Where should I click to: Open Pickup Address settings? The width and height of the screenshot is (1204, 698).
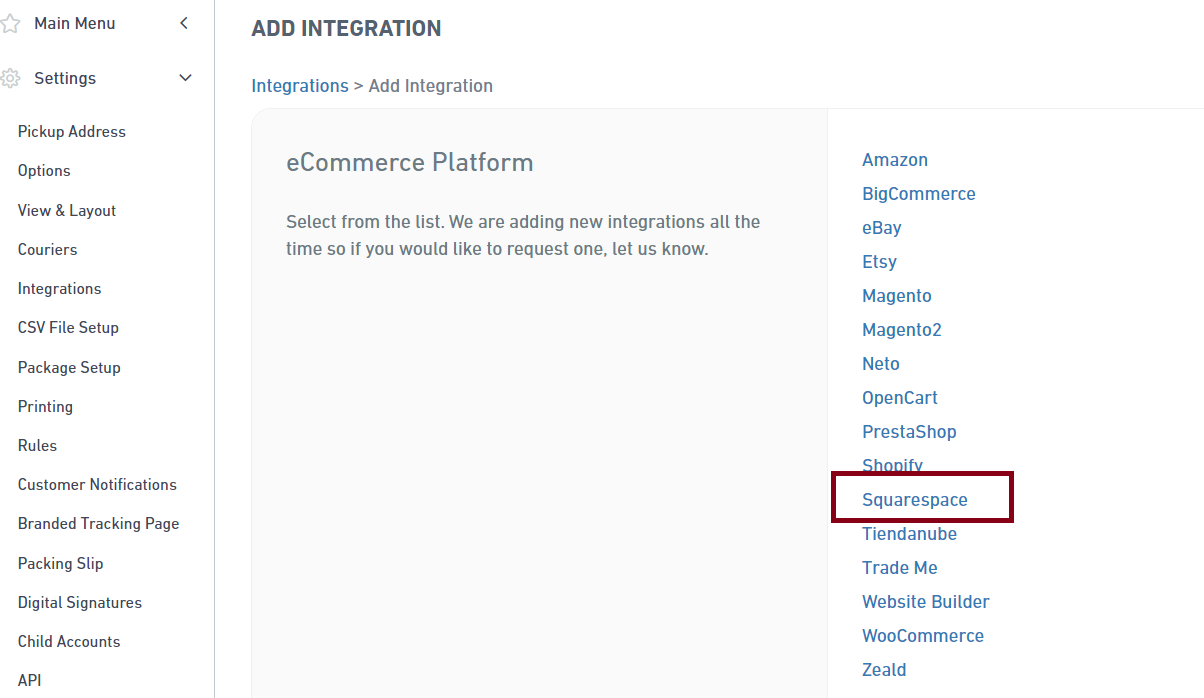coord(72,132)
